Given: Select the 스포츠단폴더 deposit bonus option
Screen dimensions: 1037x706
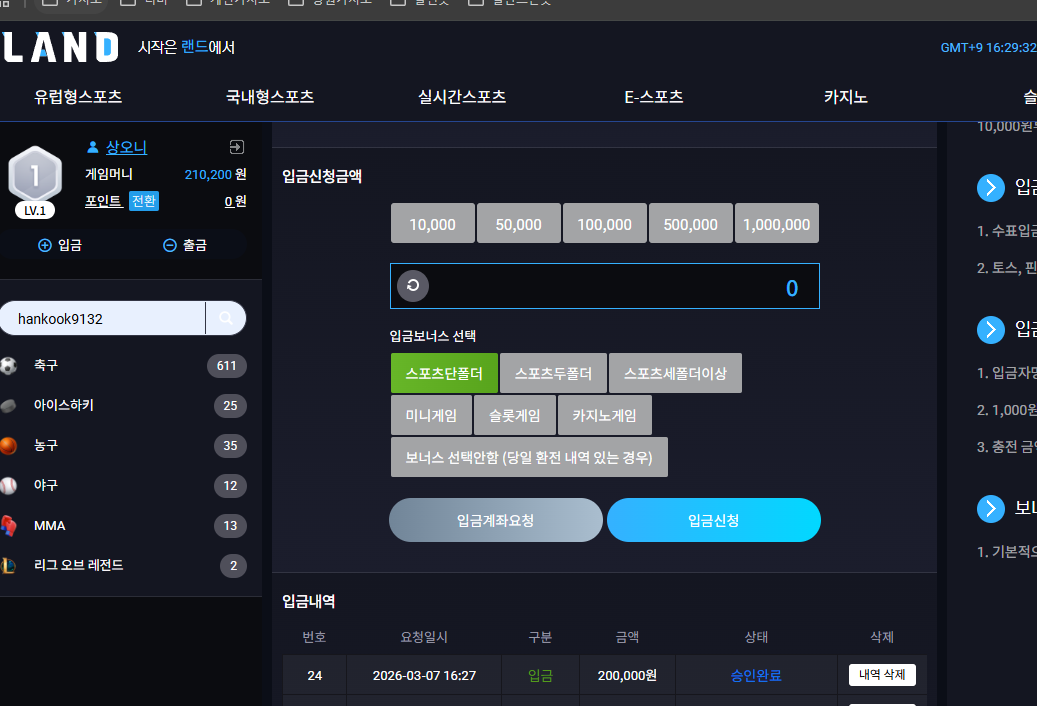Looking at the screenshot, I should click(x=444, y=373).
